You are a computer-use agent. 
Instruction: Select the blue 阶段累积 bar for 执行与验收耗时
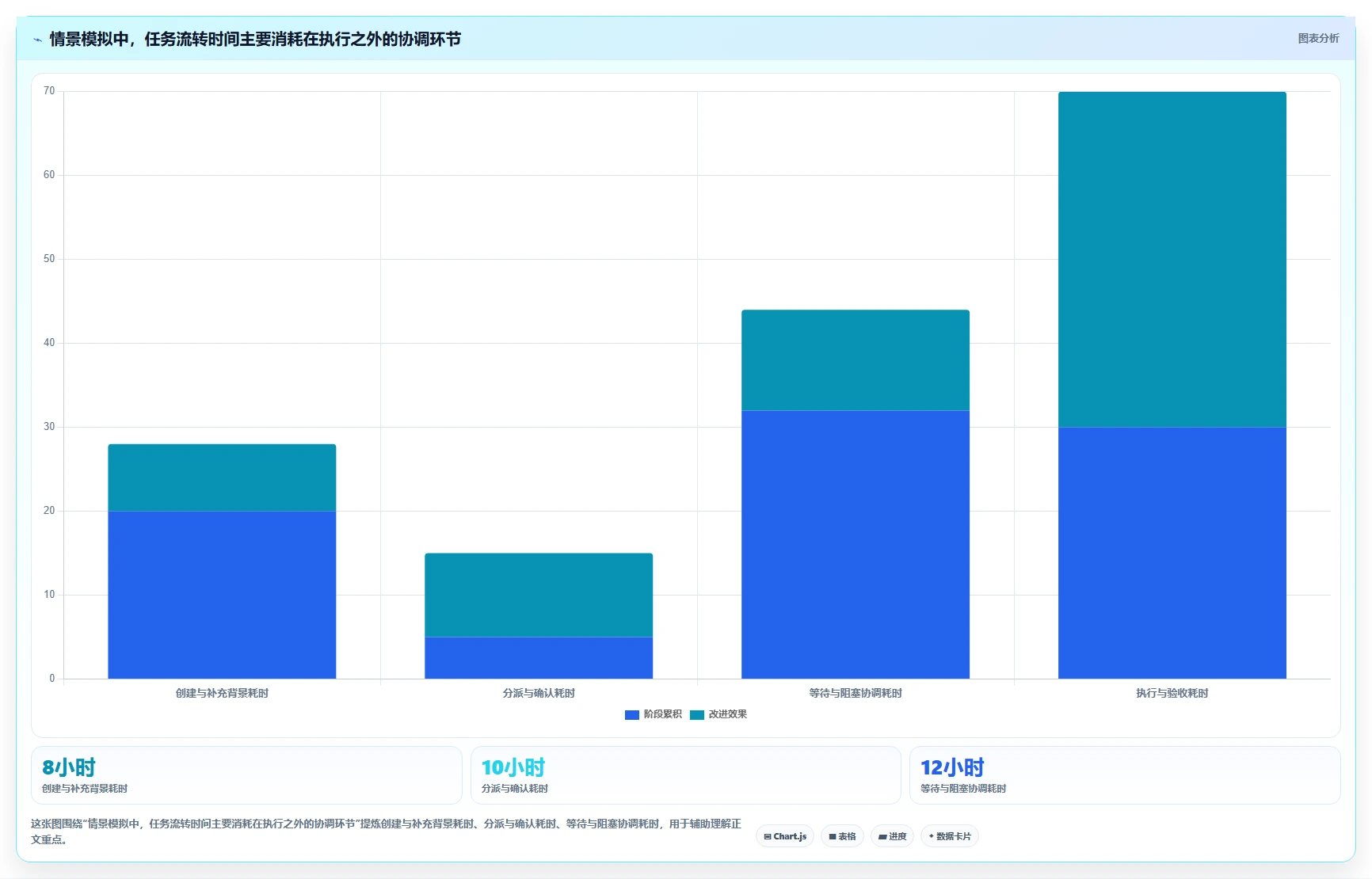1172,553
